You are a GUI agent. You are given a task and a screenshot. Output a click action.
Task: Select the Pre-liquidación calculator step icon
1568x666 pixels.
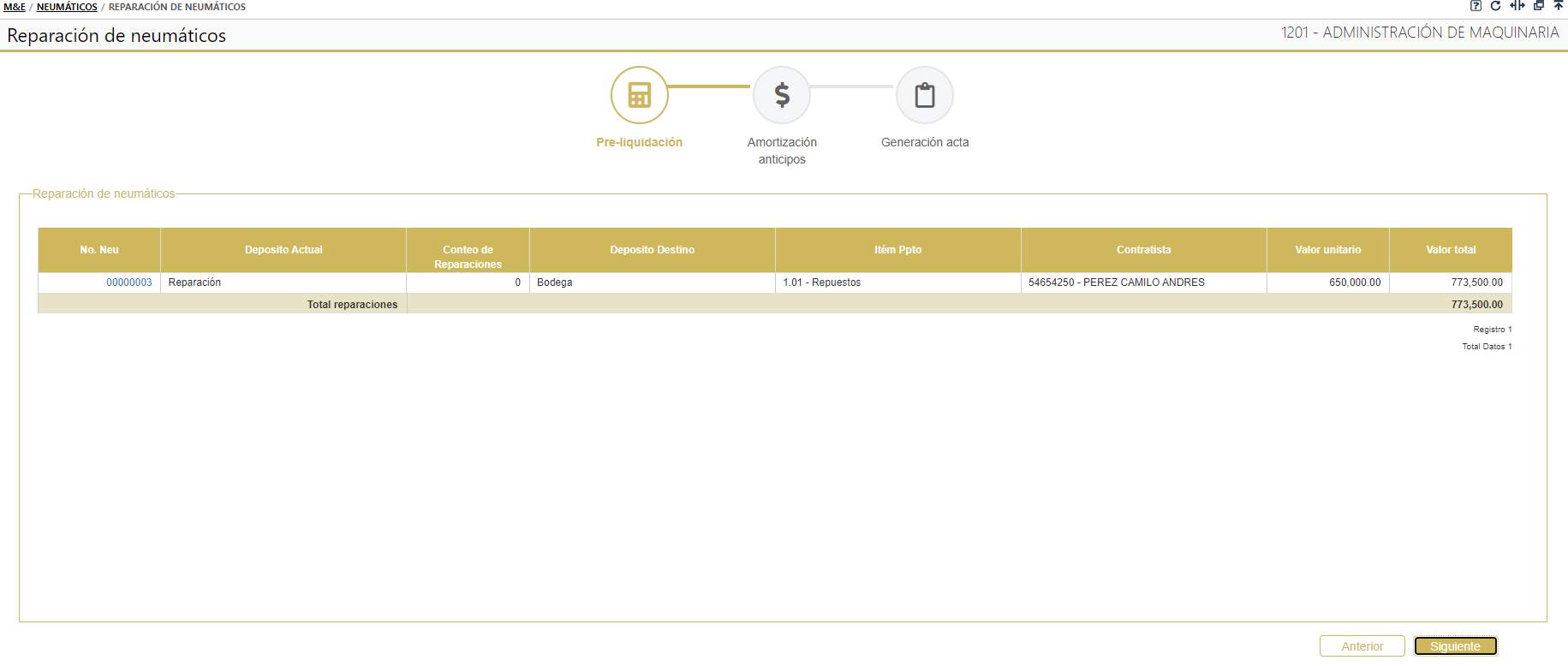[640, 95]
